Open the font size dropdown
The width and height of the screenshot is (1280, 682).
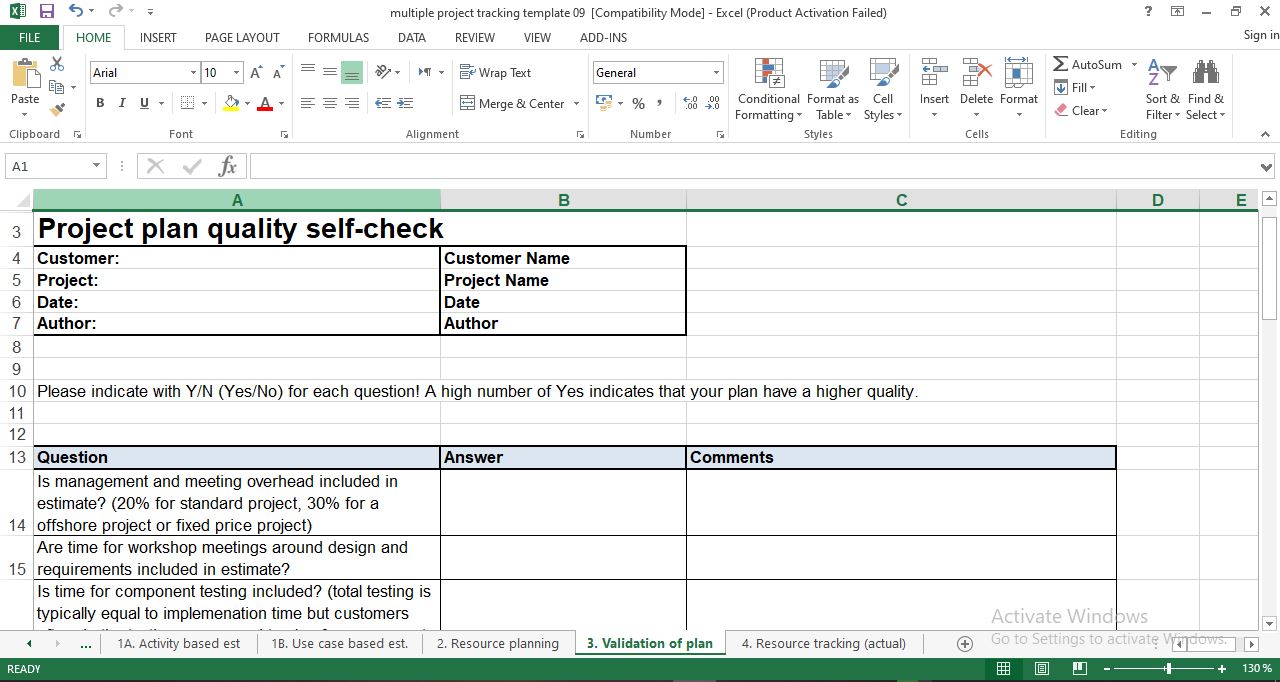tap(236, 72)
